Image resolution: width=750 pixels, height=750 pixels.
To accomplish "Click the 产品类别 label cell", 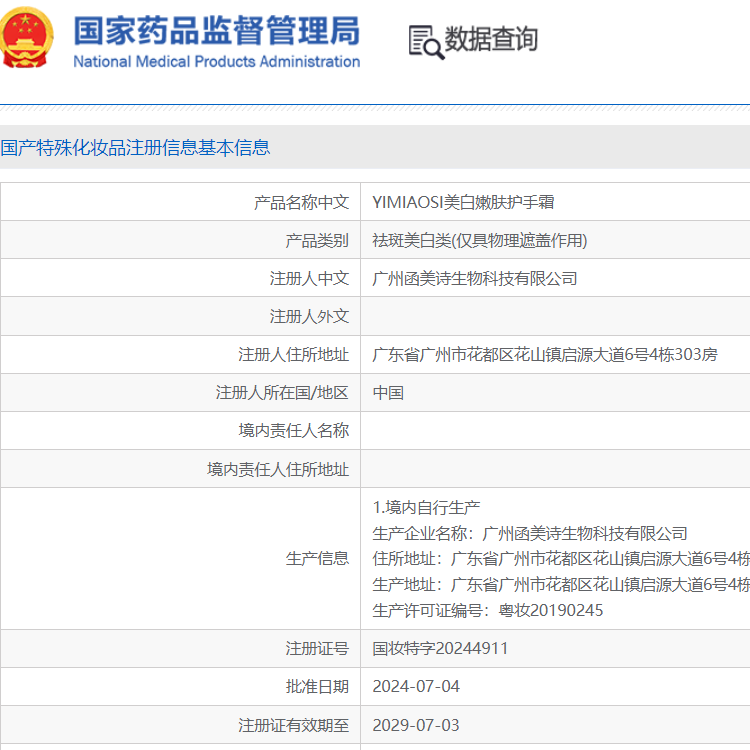I will coord(317,240).
